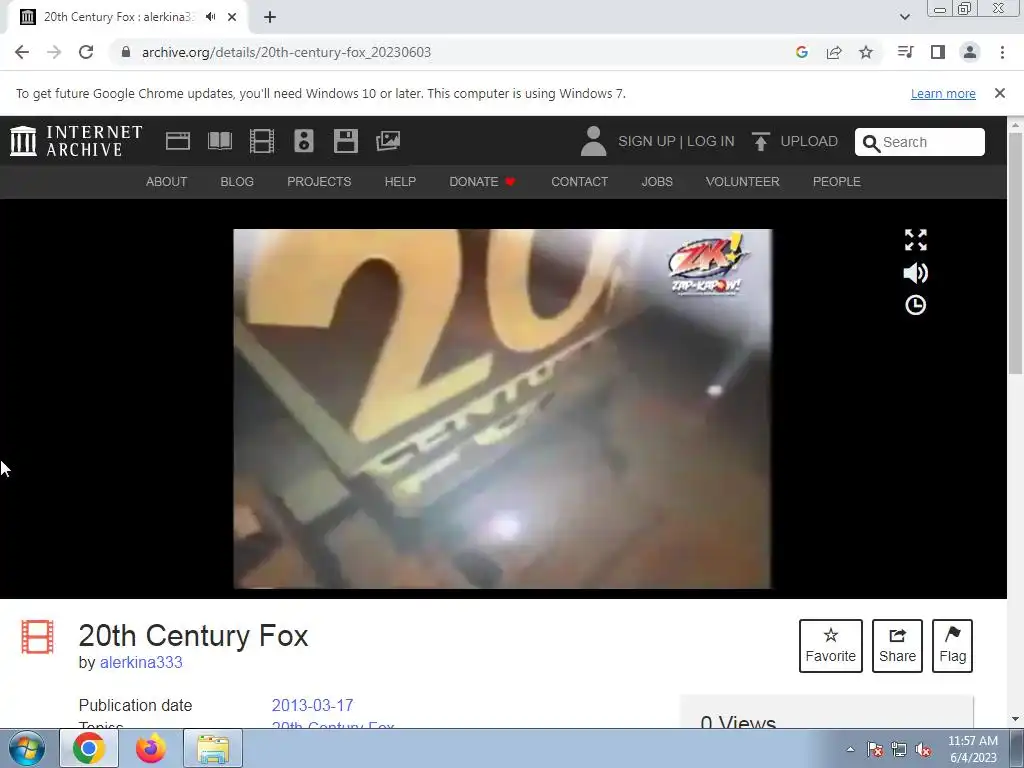Click the user avatar icon
This screenshot has width=1024, height=768.
[x=593, y=141]
